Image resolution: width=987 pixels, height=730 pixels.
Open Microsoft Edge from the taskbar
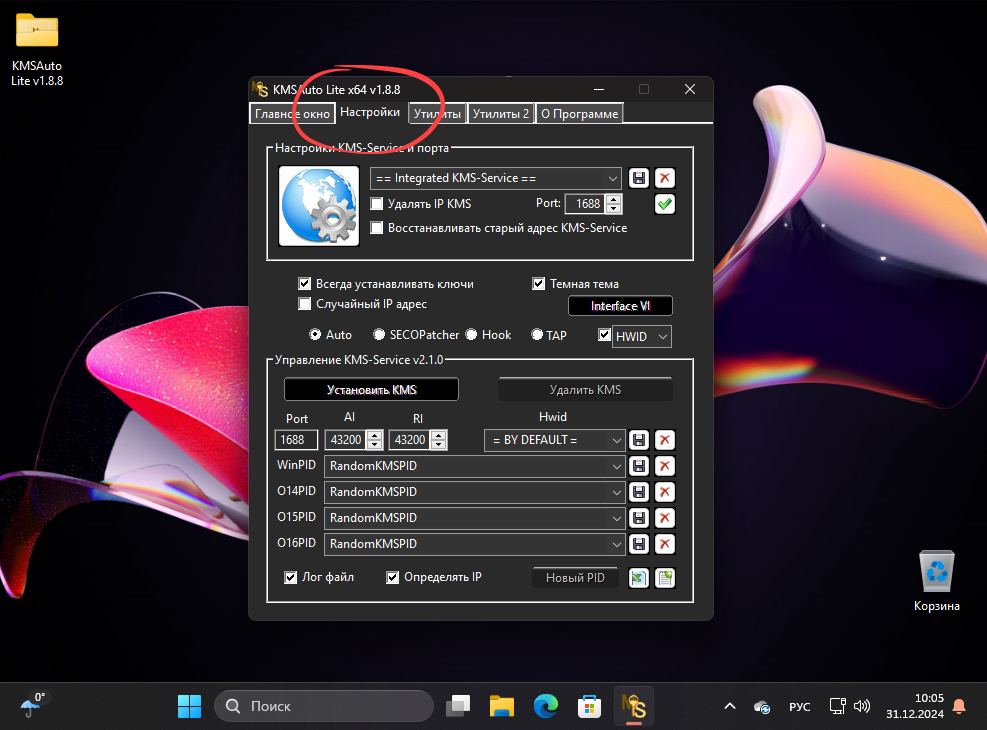[545, 706]
